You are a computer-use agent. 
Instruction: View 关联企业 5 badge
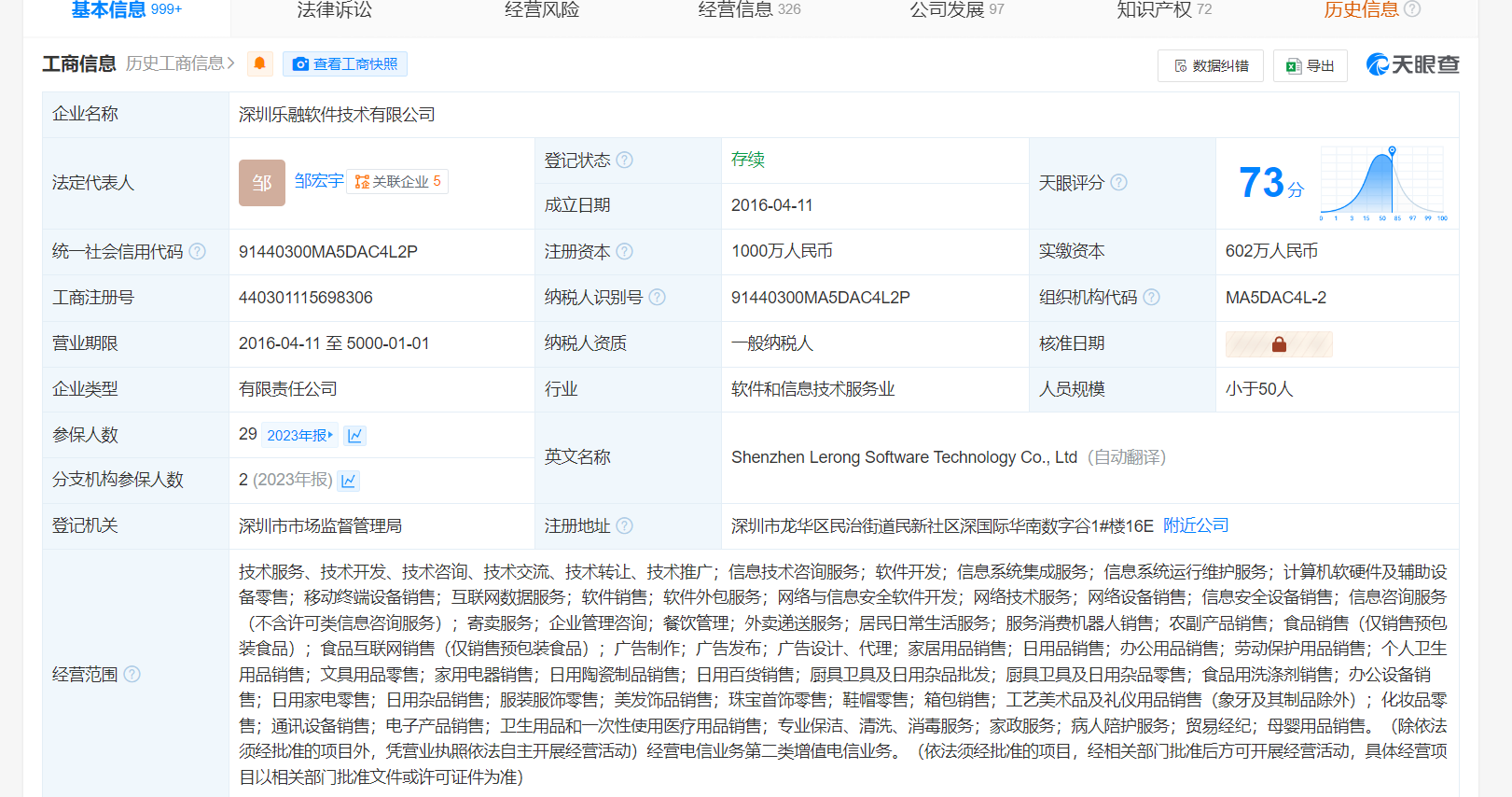(x=397, y=181)
